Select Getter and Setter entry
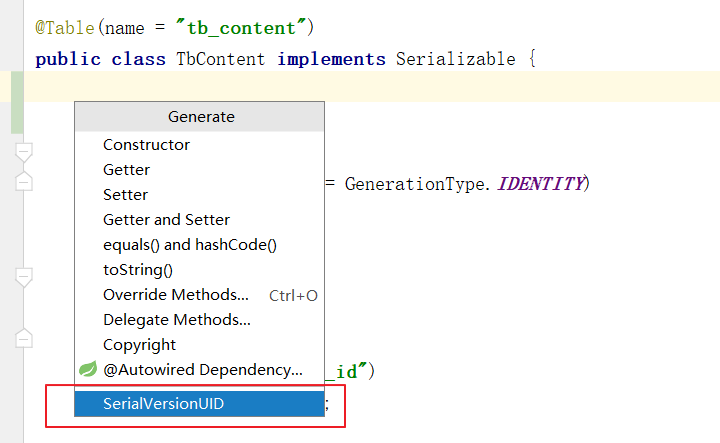 [x=199, y=220]
